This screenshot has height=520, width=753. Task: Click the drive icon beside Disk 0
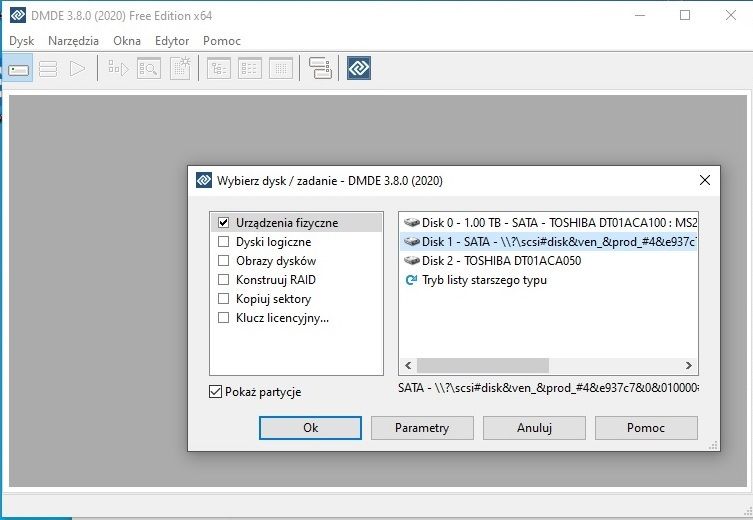point(412,222)
